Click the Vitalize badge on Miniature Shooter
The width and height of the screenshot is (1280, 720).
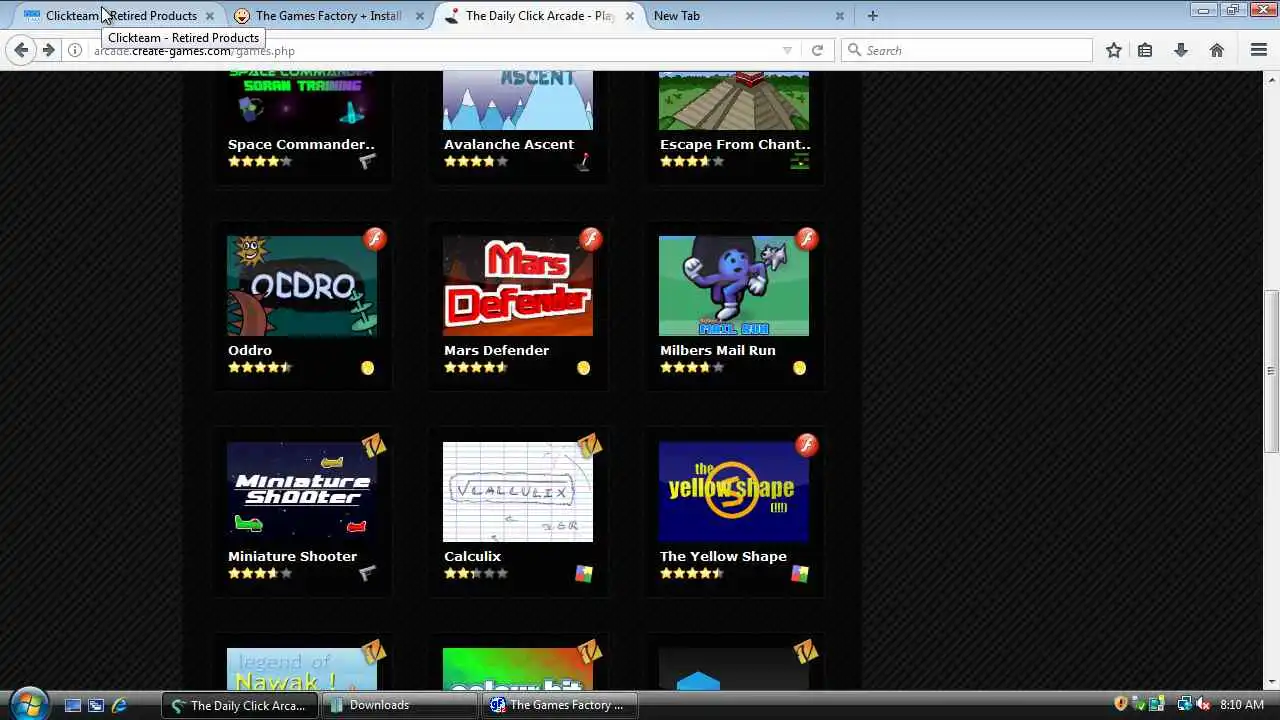[375, 445]
